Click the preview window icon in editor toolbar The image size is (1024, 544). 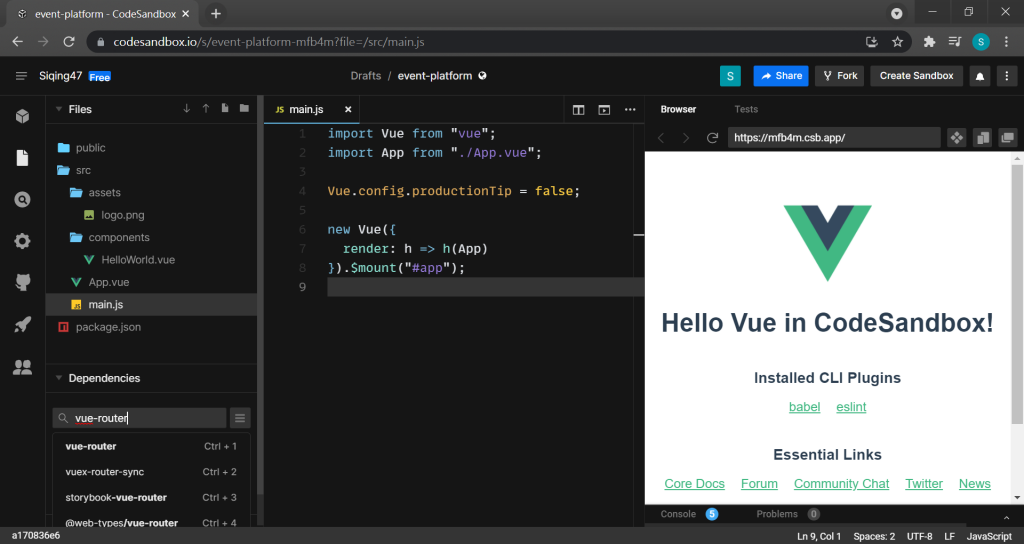(x=604, y=110)
